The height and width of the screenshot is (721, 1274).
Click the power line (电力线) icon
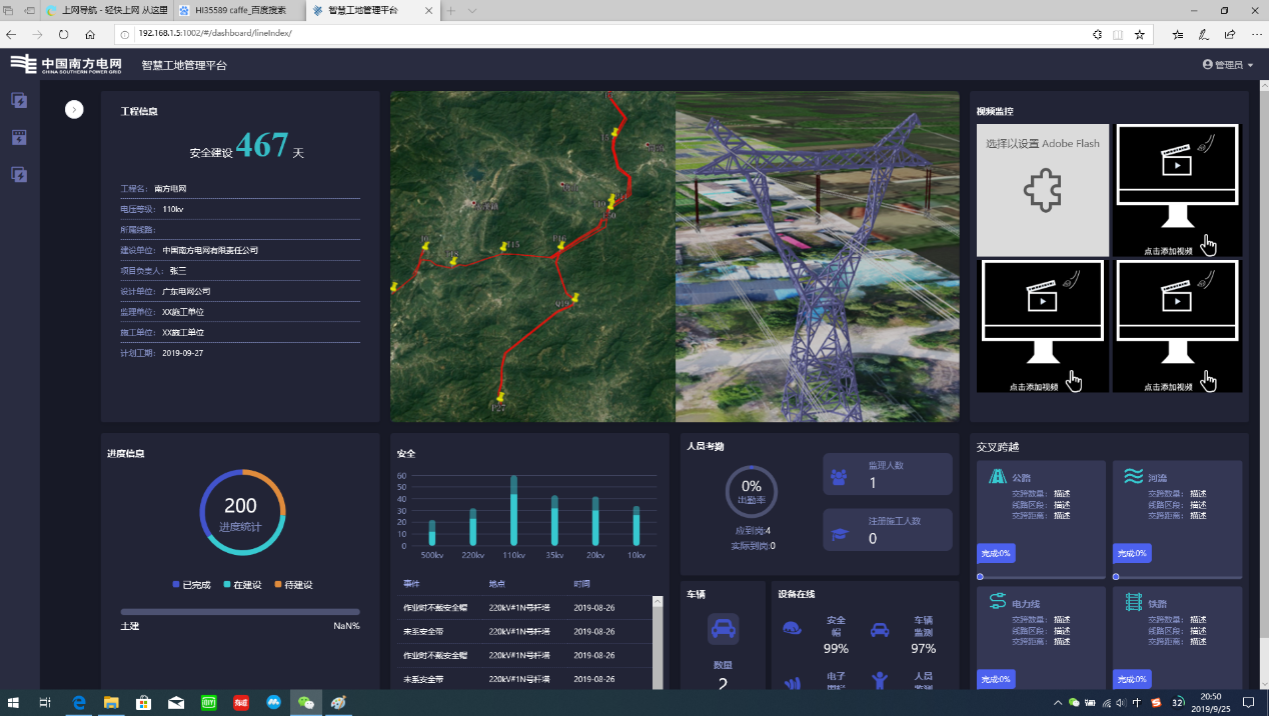point(997,602)
